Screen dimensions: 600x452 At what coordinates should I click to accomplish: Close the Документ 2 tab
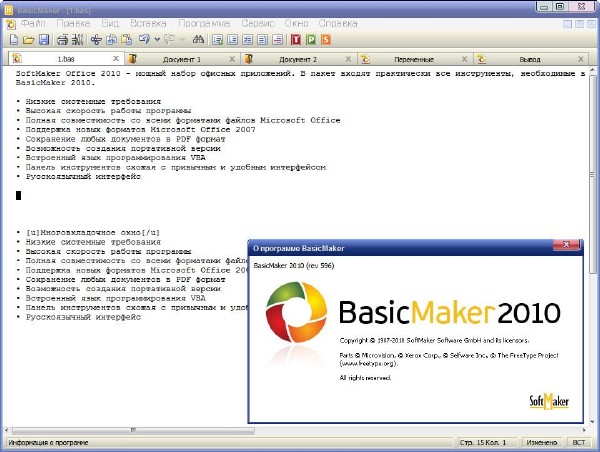tap(349, 60)
